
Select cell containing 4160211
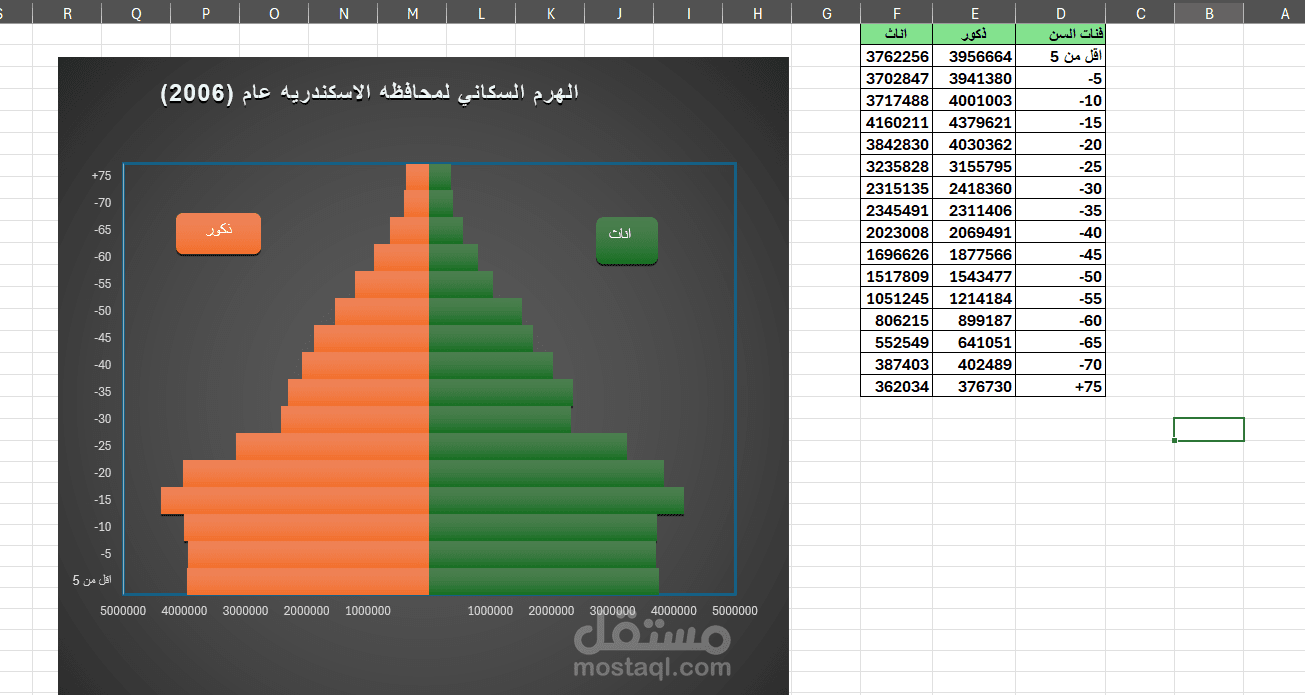[896, 123]
